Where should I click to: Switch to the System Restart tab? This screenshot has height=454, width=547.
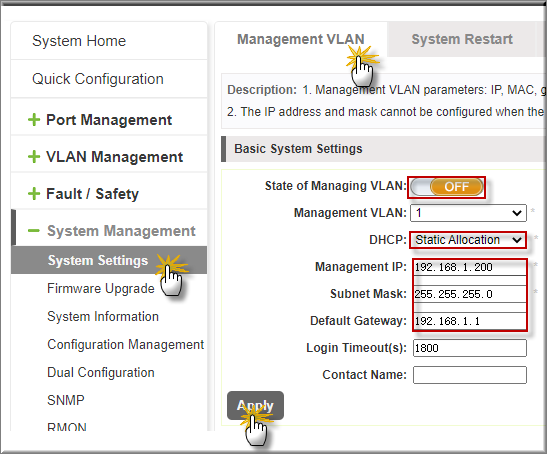(462, 39)
